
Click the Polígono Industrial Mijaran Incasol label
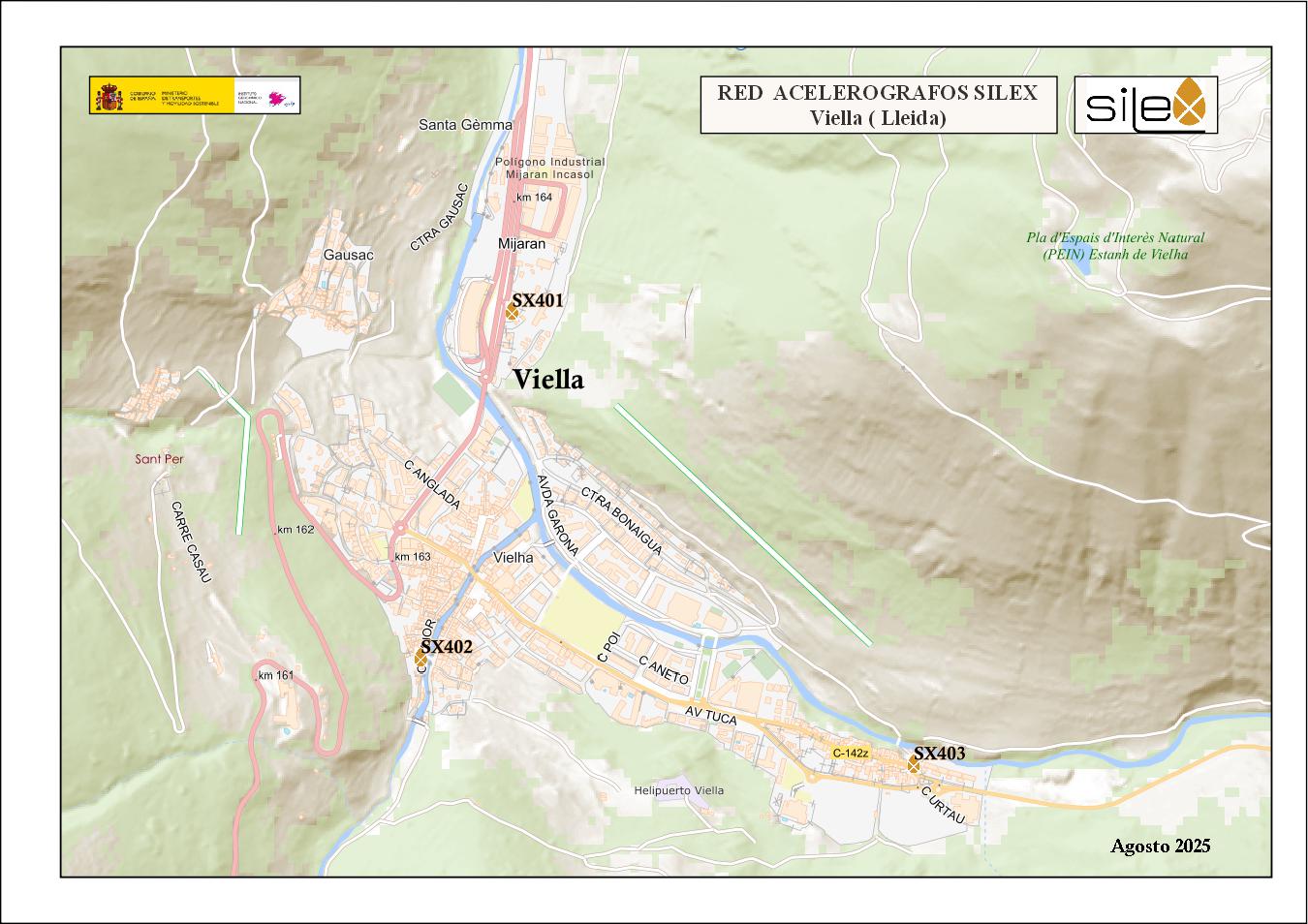(x=549, y=169)
